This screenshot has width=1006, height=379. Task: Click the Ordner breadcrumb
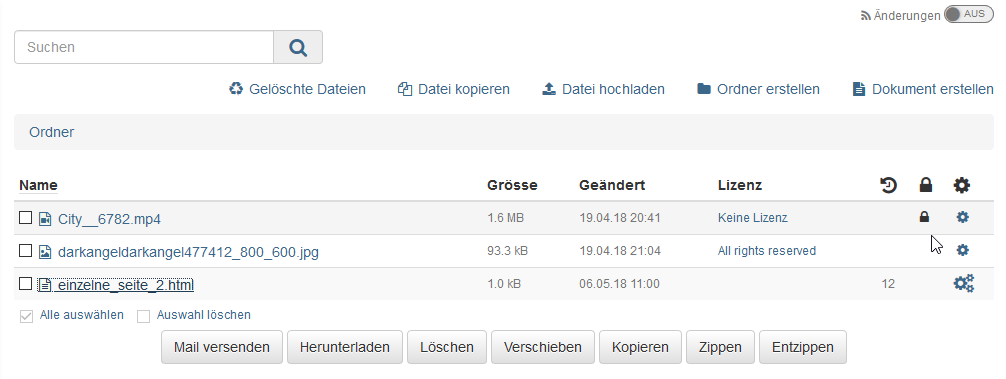click(x=51, y=132)
